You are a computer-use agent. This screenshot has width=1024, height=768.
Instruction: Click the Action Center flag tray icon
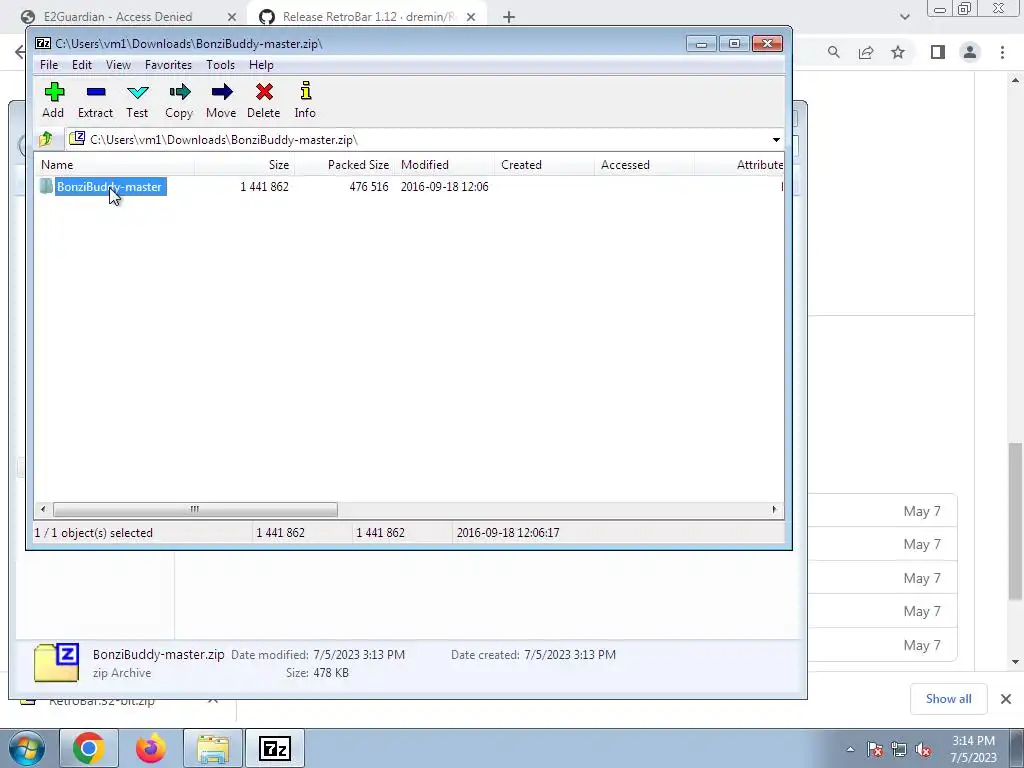(875, 750)
